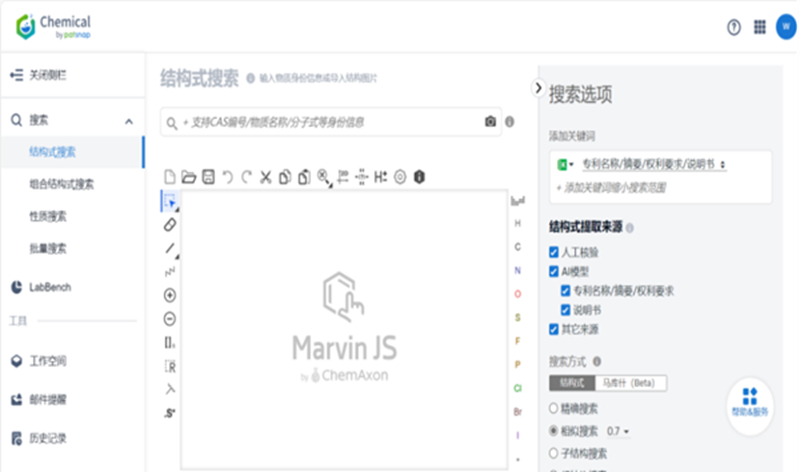
Task: Open the file import folder icon
Action: [x=189, y=177]
